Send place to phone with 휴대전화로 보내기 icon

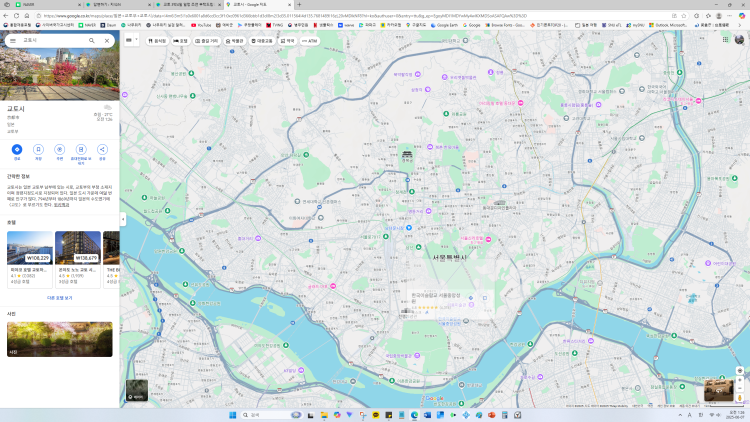point(81,149)
